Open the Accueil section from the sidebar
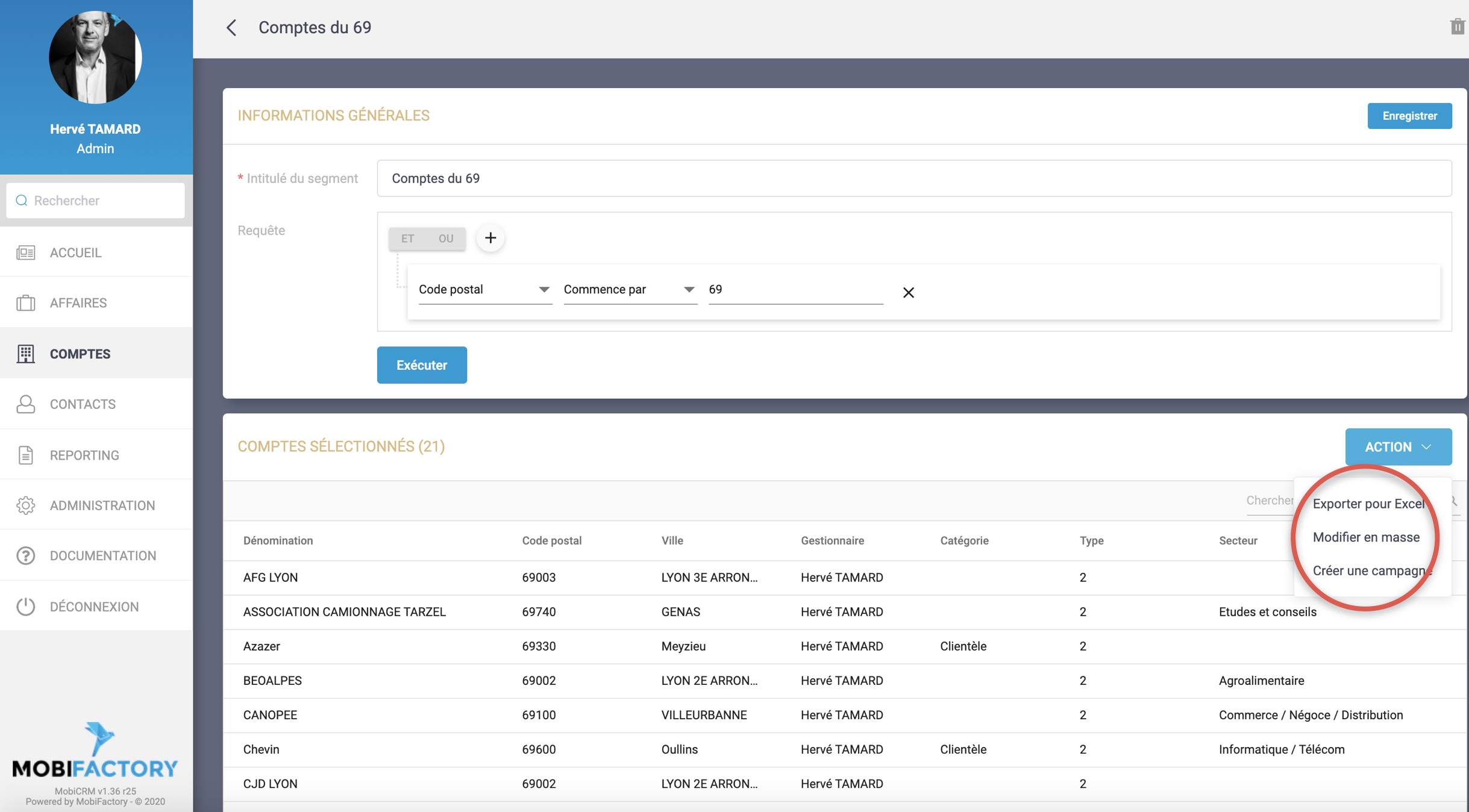Image resolution: width=1469 pixels, height=812 pixels. [x=76, y=252]
